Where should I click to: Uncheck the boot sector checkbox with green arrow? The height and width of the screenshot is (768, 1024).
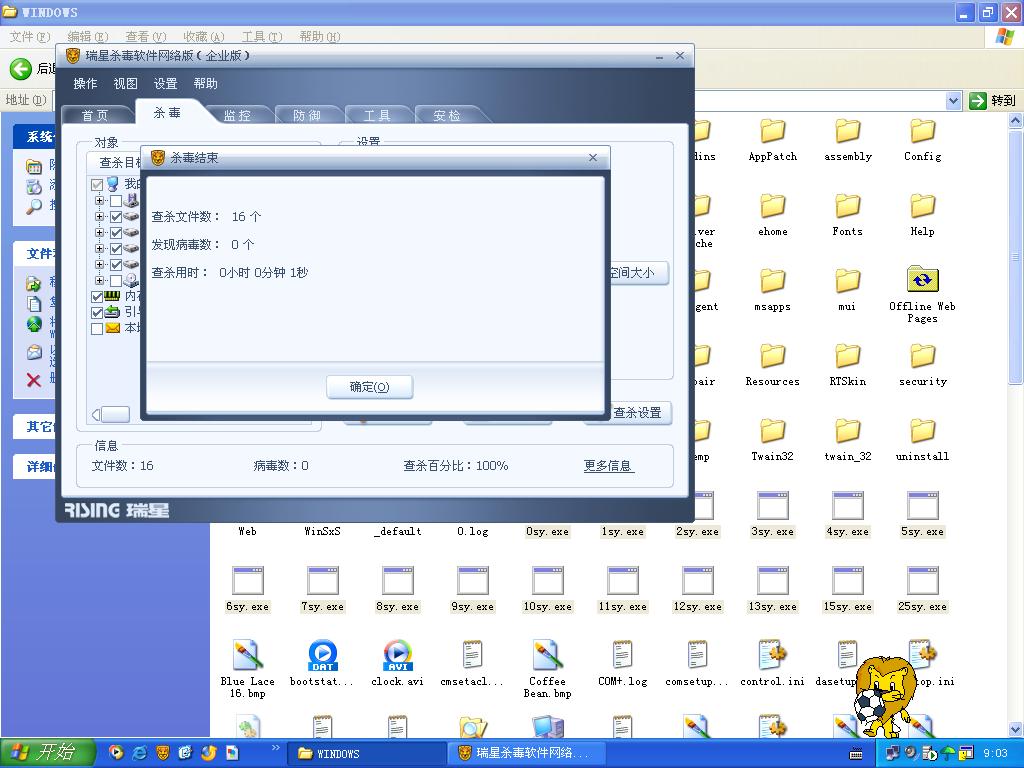click(97, 313)
